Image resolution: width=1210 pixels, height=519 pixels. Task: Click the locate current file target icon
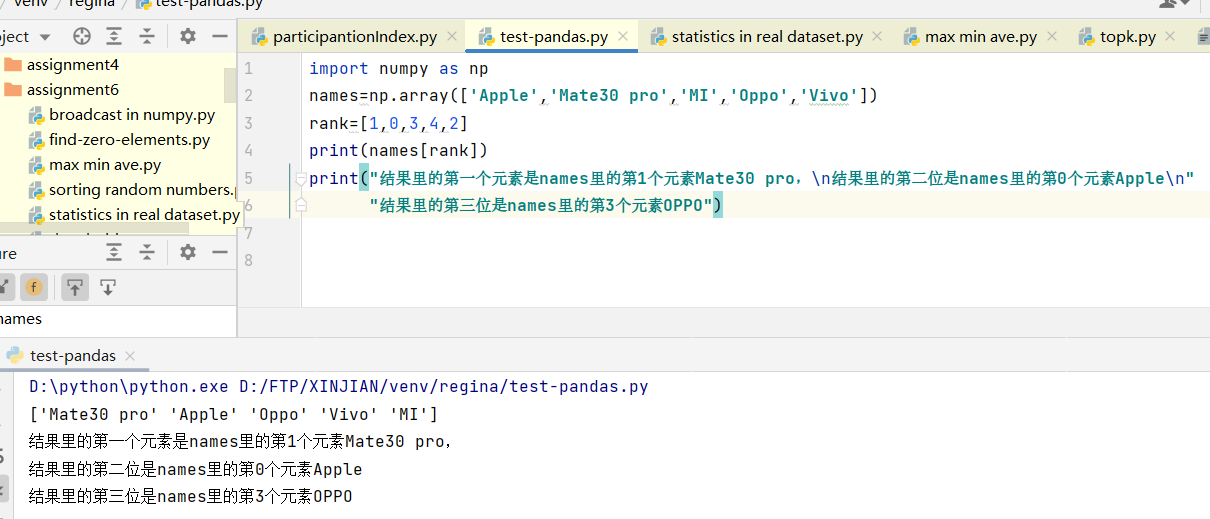82,37
